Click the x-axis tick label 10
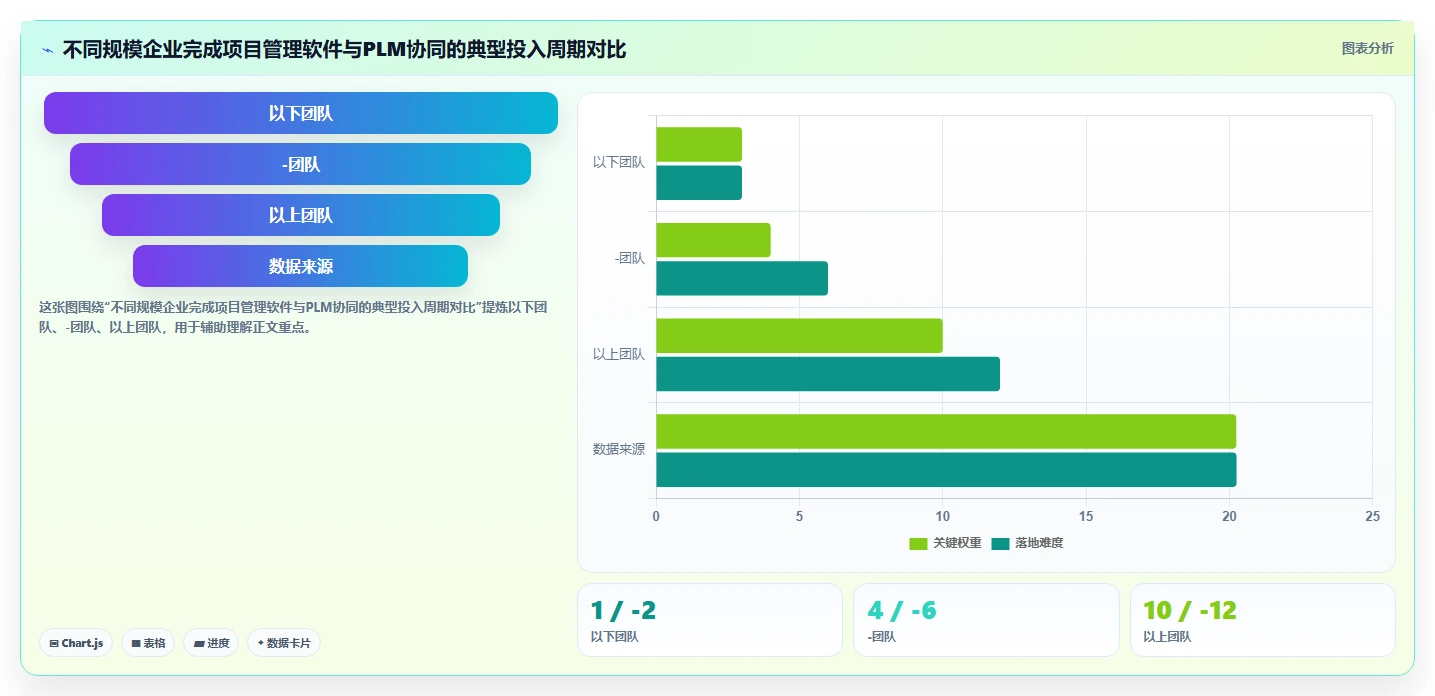The image size is (1435, 696). [942, 516]
